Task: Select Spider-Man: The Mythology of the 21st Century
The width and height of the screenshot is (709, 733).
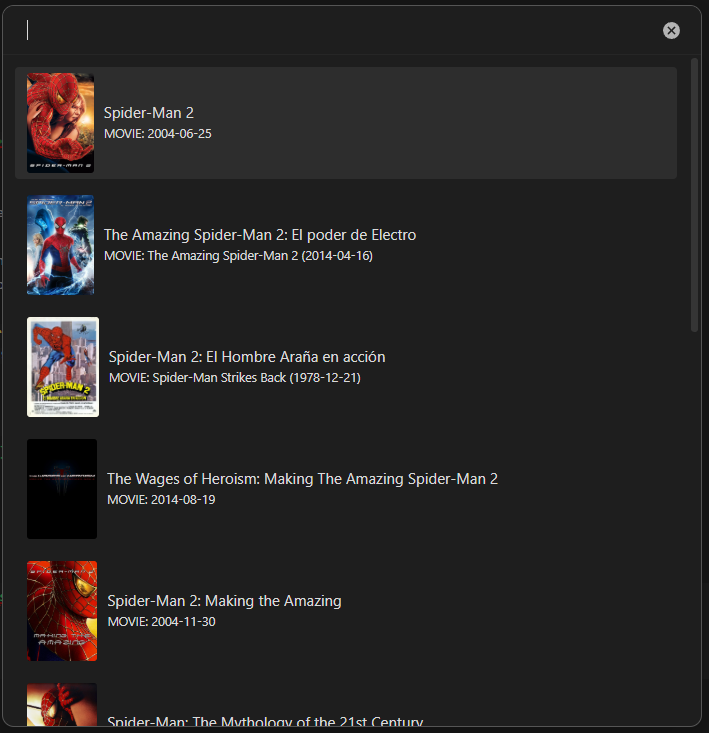Action: (265, 720)
